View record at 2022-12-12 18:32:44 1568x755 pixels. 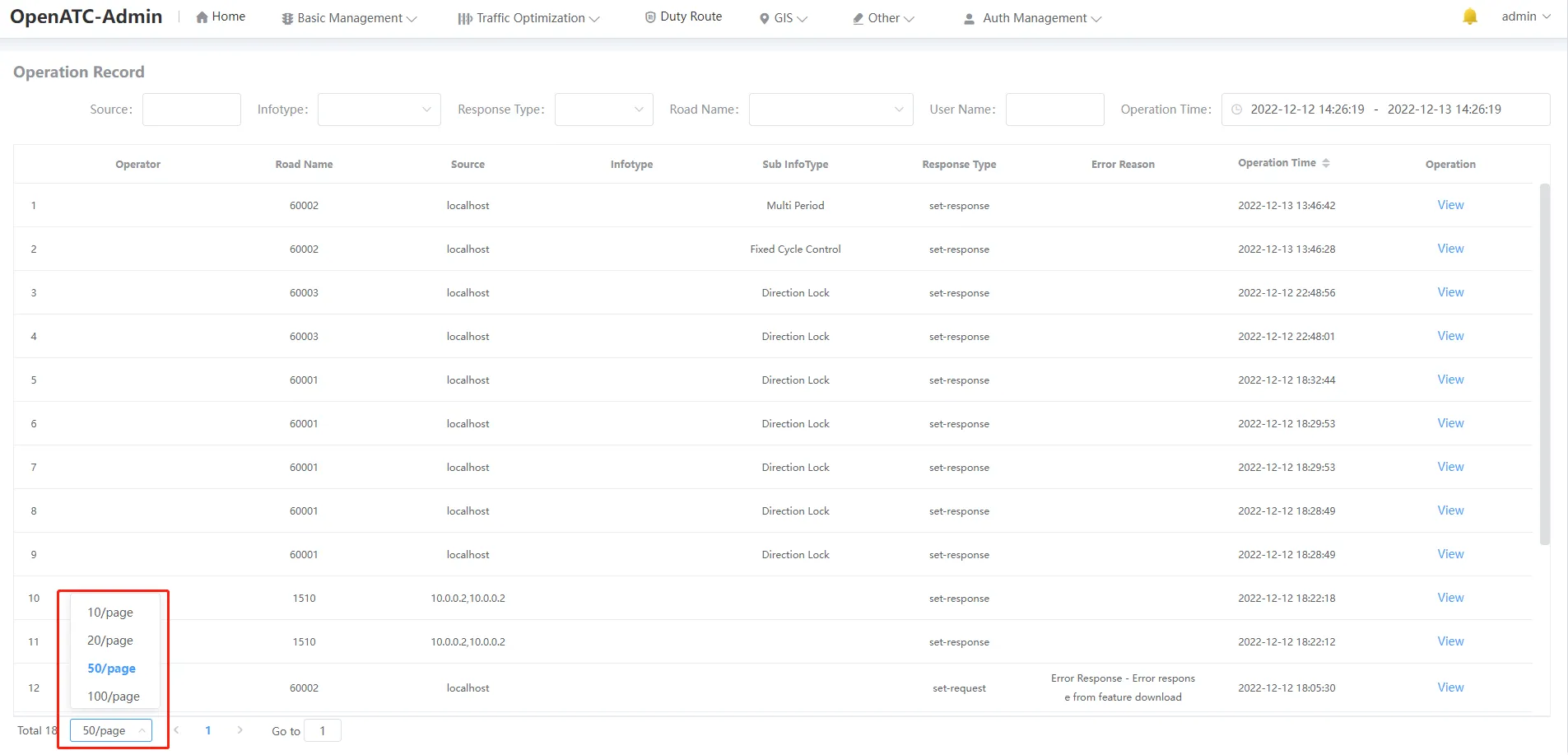pos(1450,380)
